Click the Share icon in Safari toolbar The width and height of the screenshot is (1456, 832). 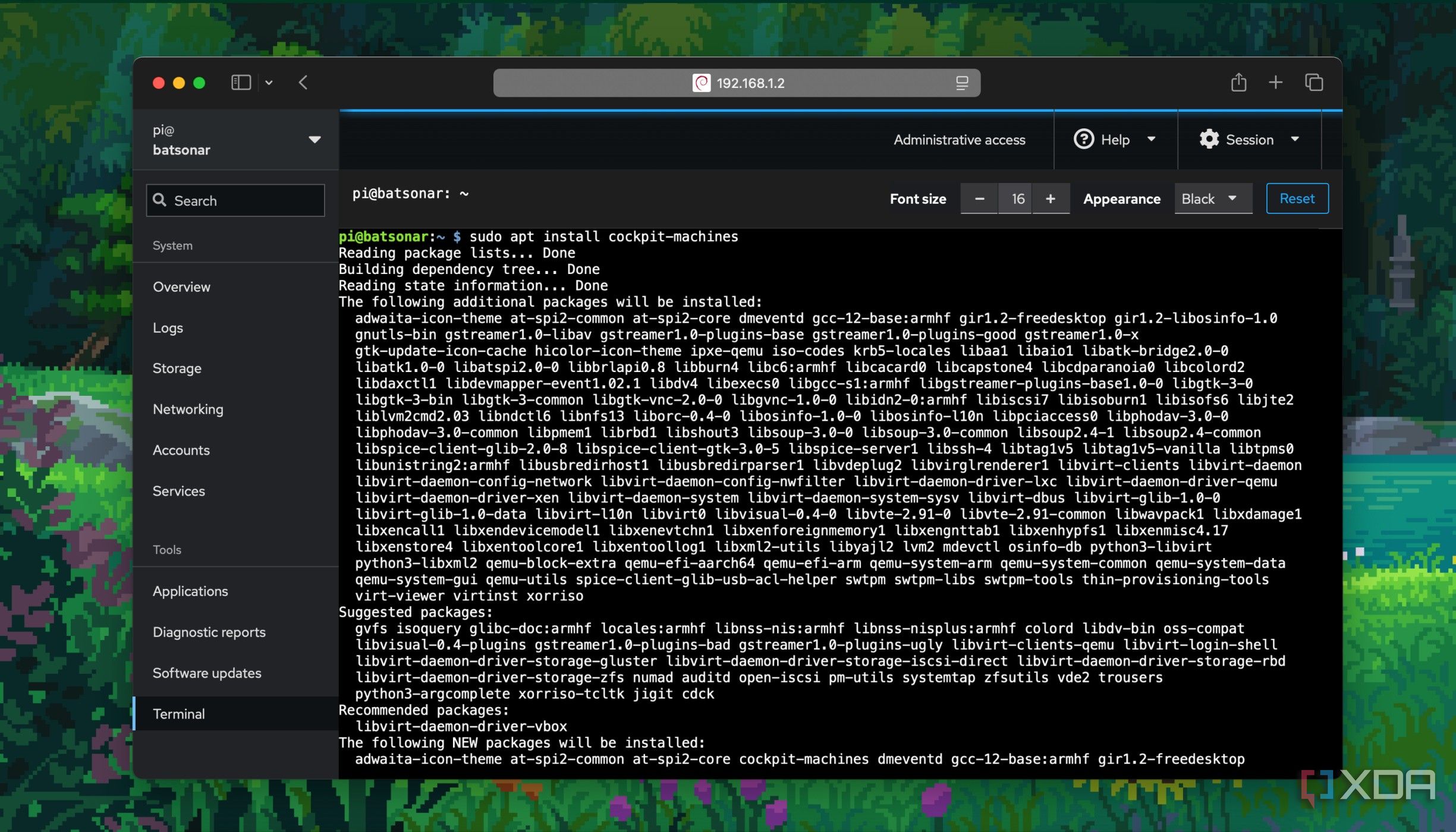click(1238, 82)
